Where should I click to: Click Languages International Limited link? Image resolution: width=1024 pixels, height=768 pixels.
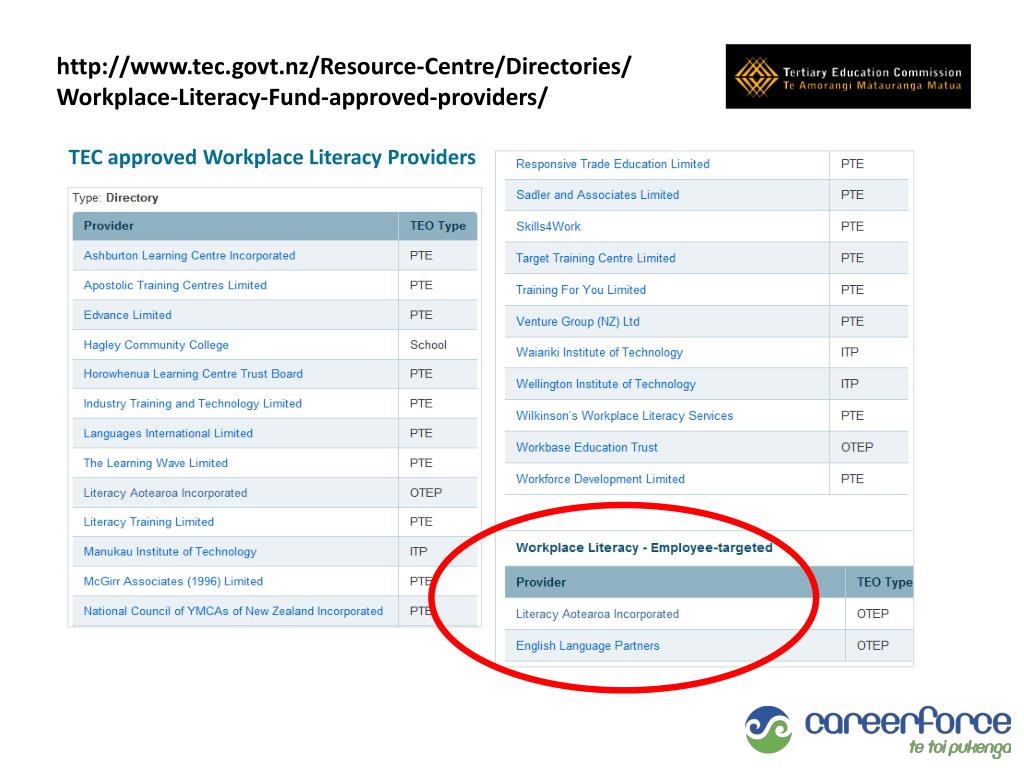(168, 433)
